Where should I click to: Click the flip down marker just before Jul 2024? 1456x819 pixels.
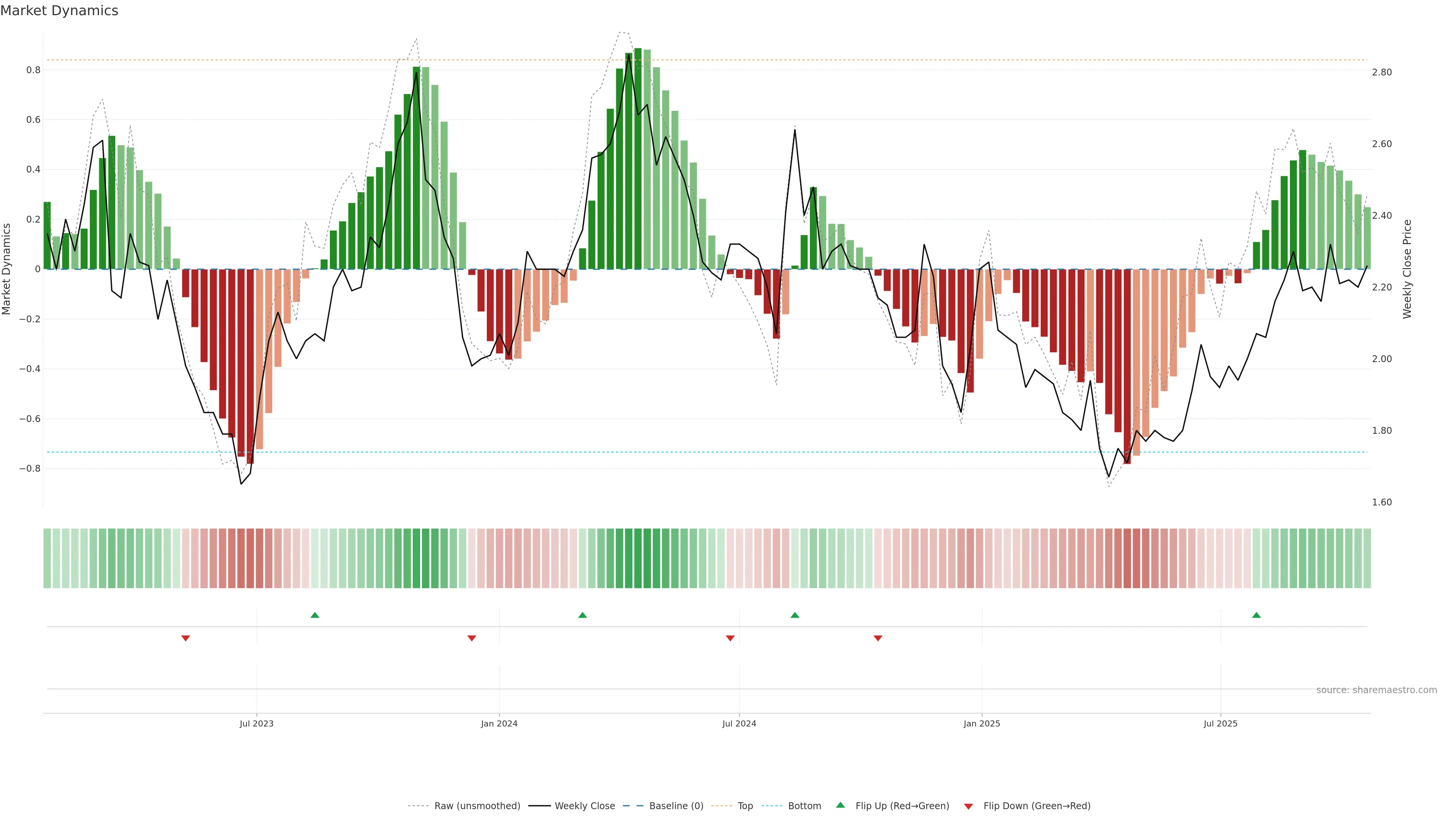730,638
